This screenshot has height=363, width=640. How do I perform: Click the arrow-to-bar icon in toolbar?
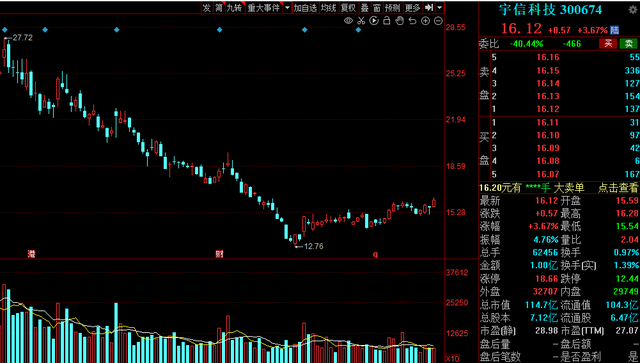pyautogui.click(x=429, y=8)
